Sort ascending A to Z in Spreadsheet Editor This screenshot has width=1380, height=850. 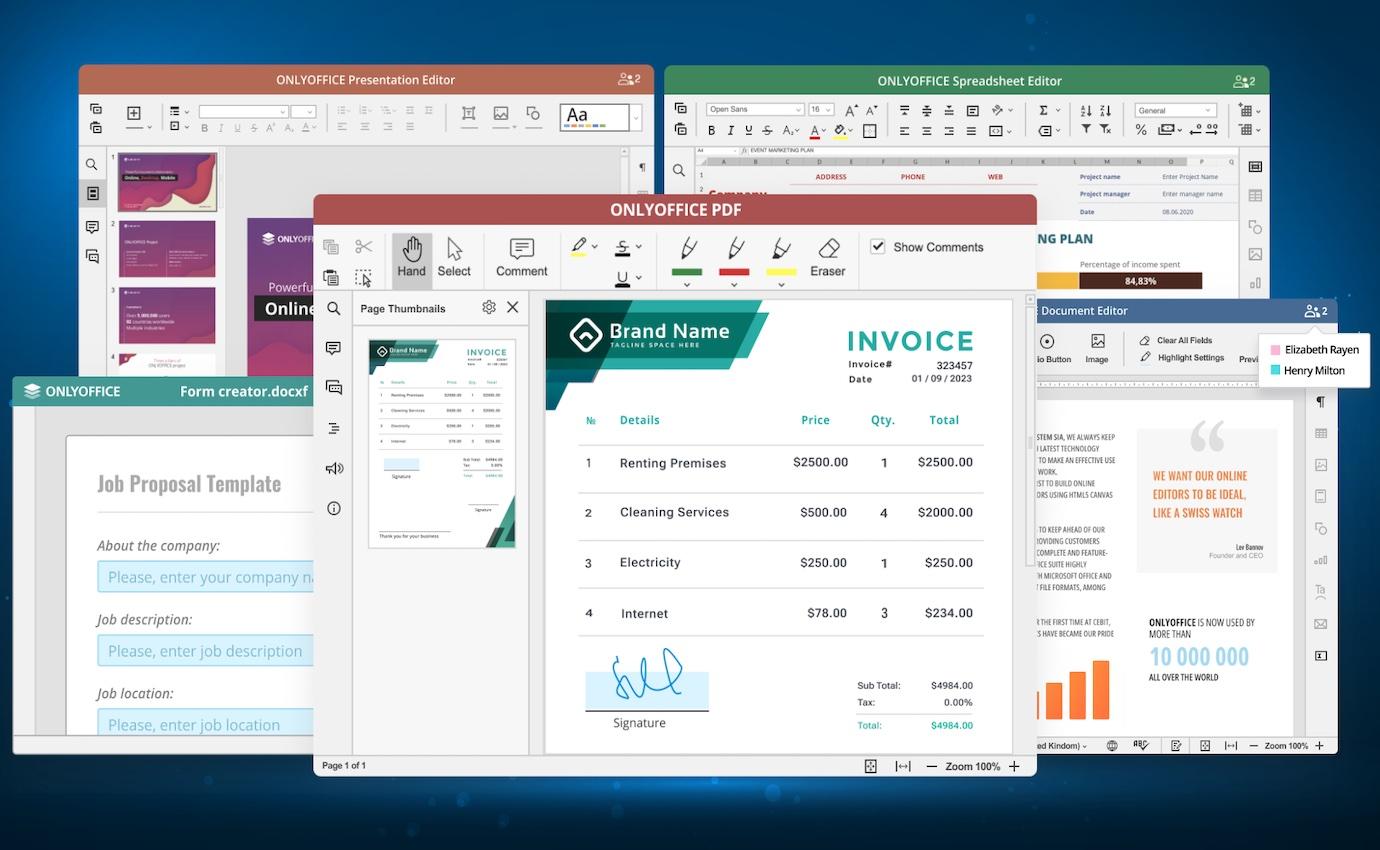(x=1086, y=110)
